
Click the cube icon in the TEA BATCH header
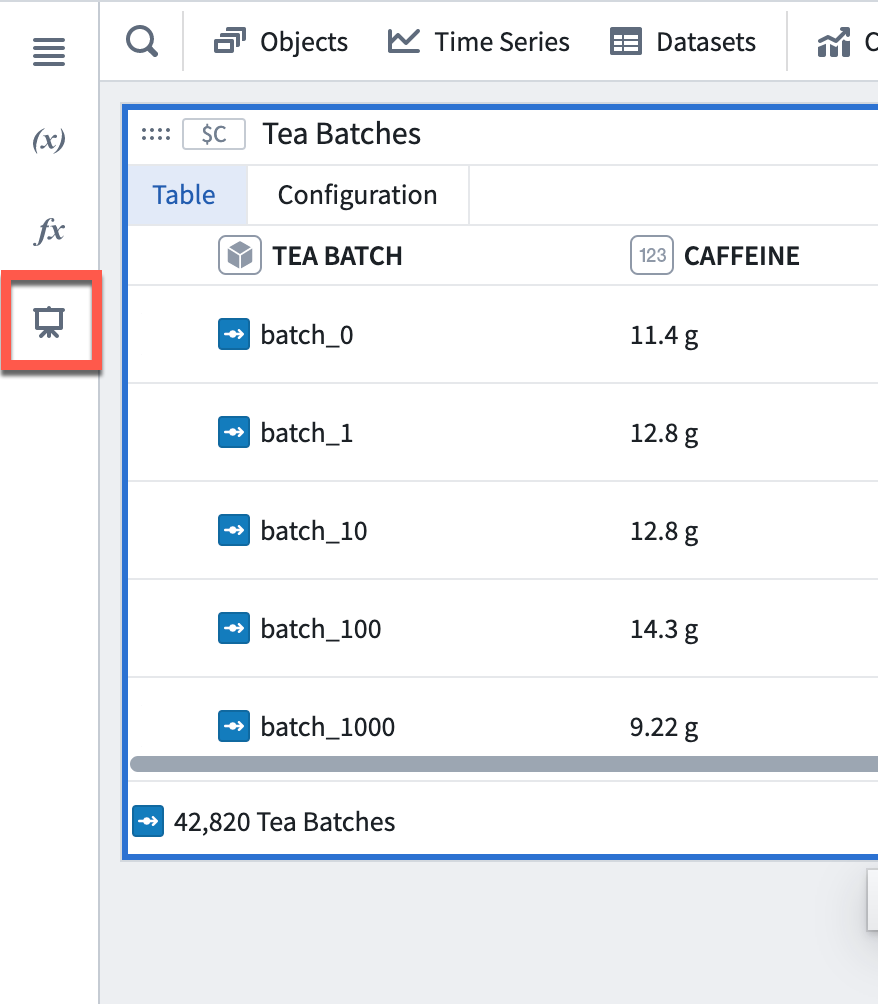240,255
